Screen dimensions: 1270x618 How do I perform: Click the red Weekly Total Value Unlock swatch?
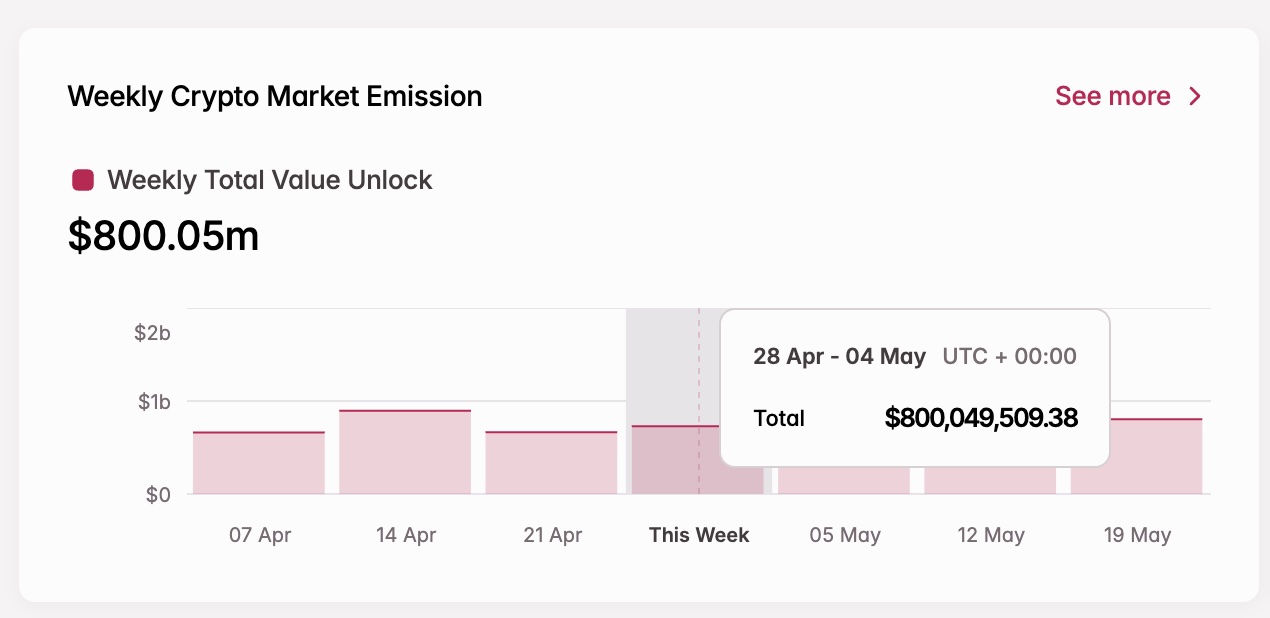click(x=83, y=180)
